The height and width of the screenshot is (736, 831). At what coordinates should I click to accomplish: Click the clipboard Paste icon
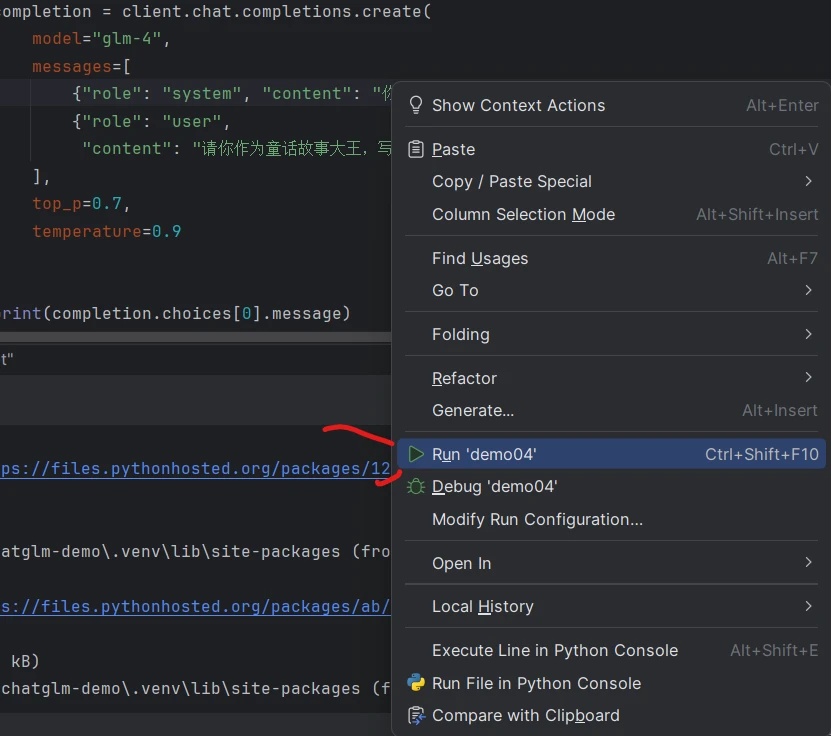tap(416, 149)
